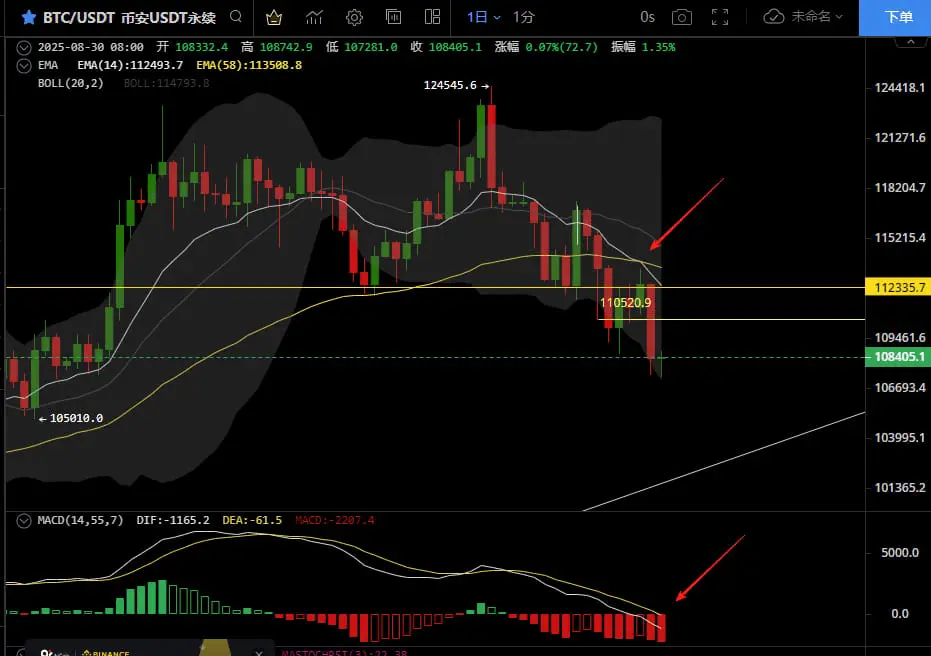Open chart settings gear icon
The height and width of the screenshot is (656, 931).
coord(354,17)
